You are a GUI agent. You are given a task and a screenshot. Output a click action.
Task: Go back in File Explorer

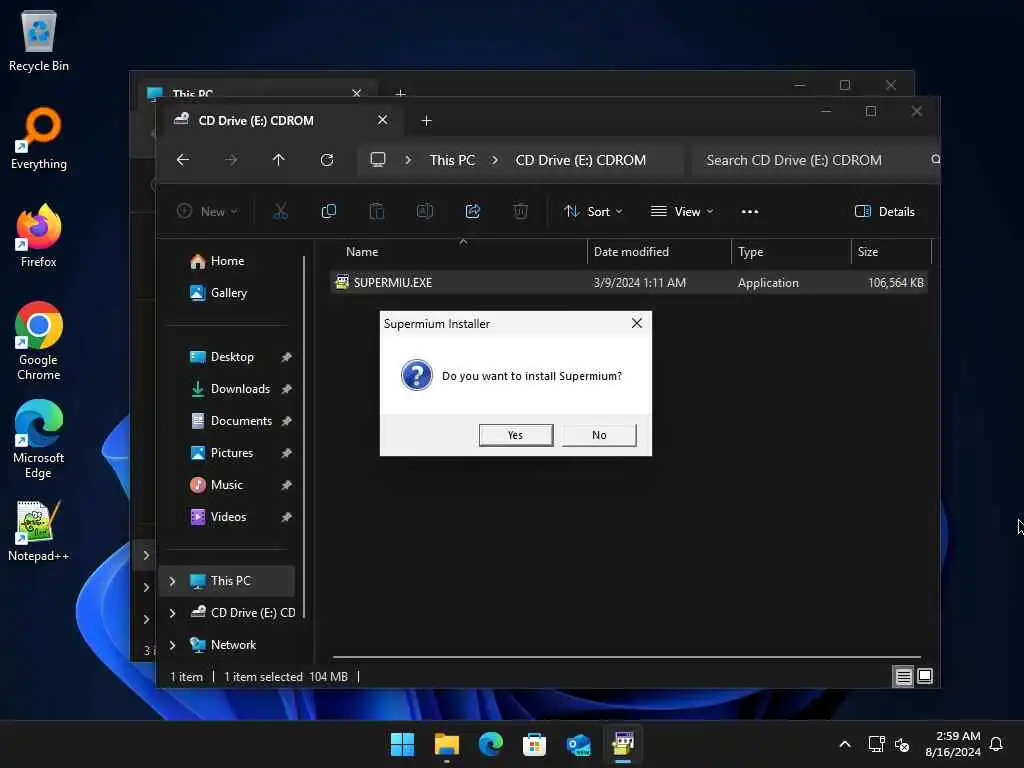[x=183, y=160]
